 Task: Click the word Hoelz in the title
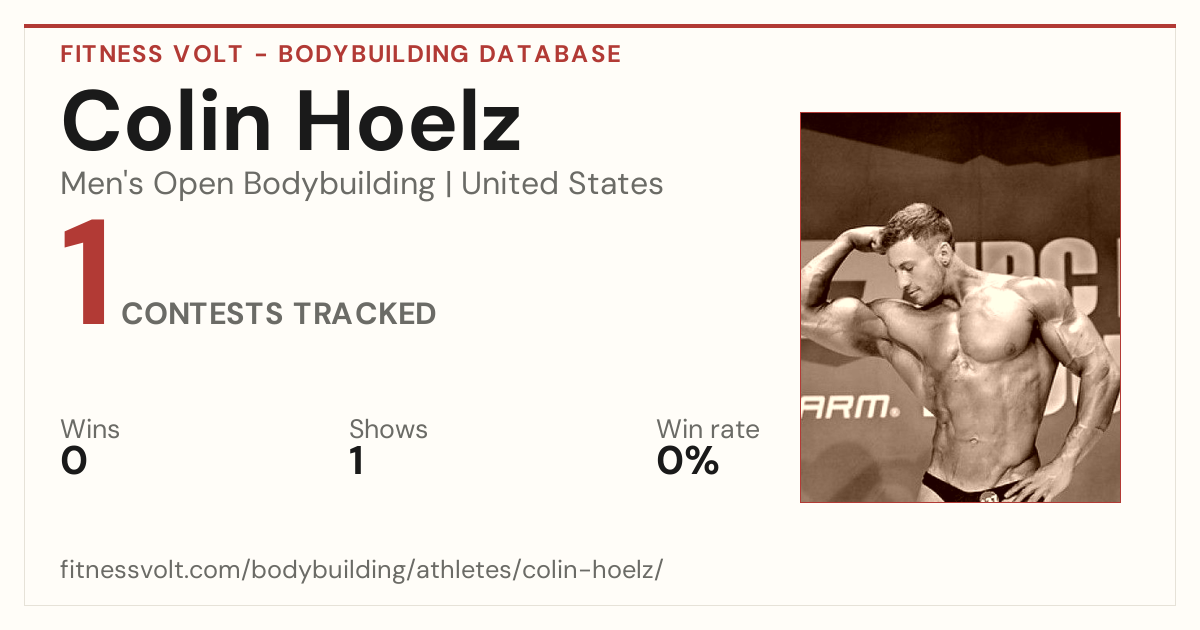tap(419, 121)
